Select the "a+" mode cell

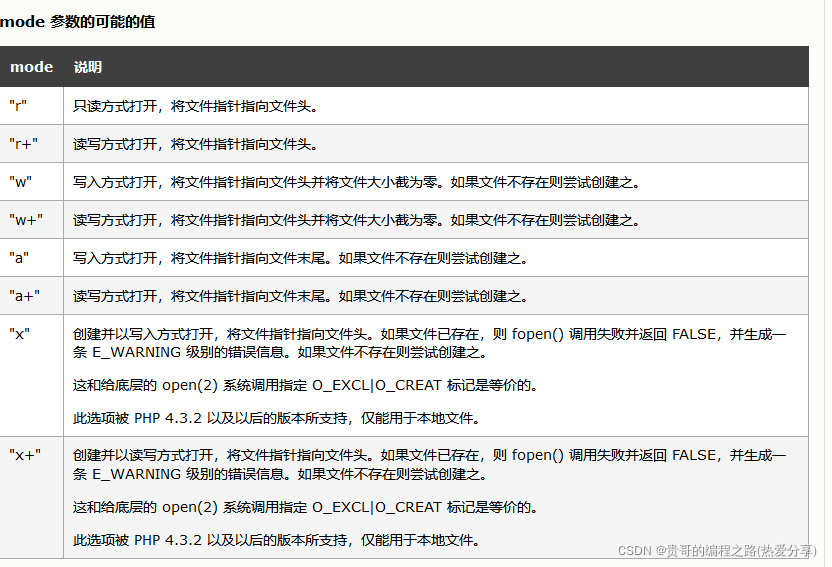pos(32,296)
